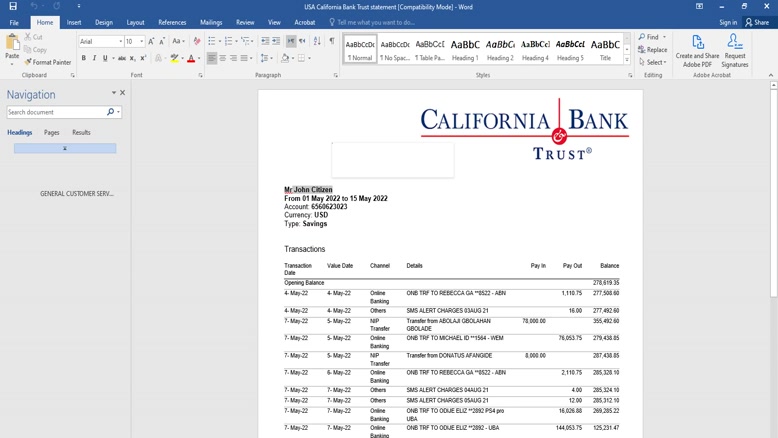Toggle Italic formatting

pos(95,59)
